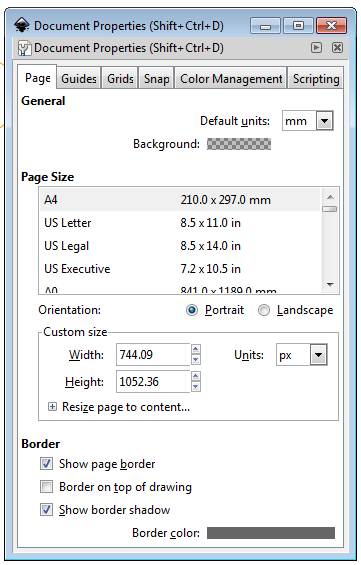Switch to the Guides tab
The width and height of the screenshot is (361, 565).
coord(79,78)
